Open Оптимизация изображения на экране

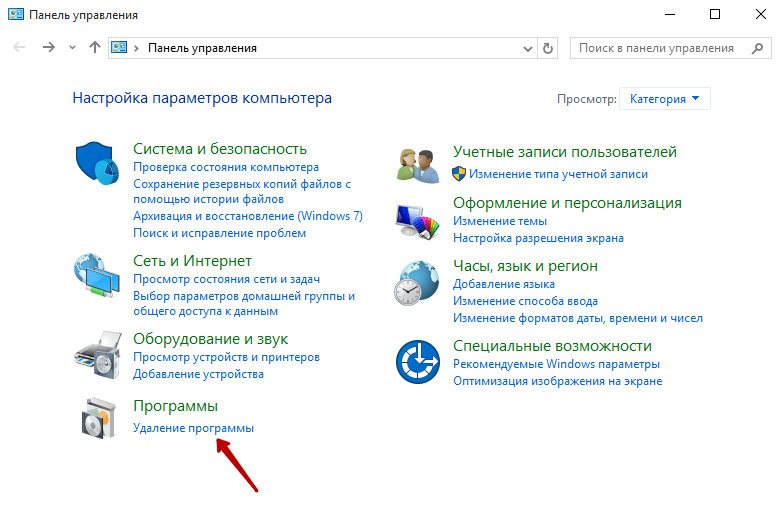[558, 381]
